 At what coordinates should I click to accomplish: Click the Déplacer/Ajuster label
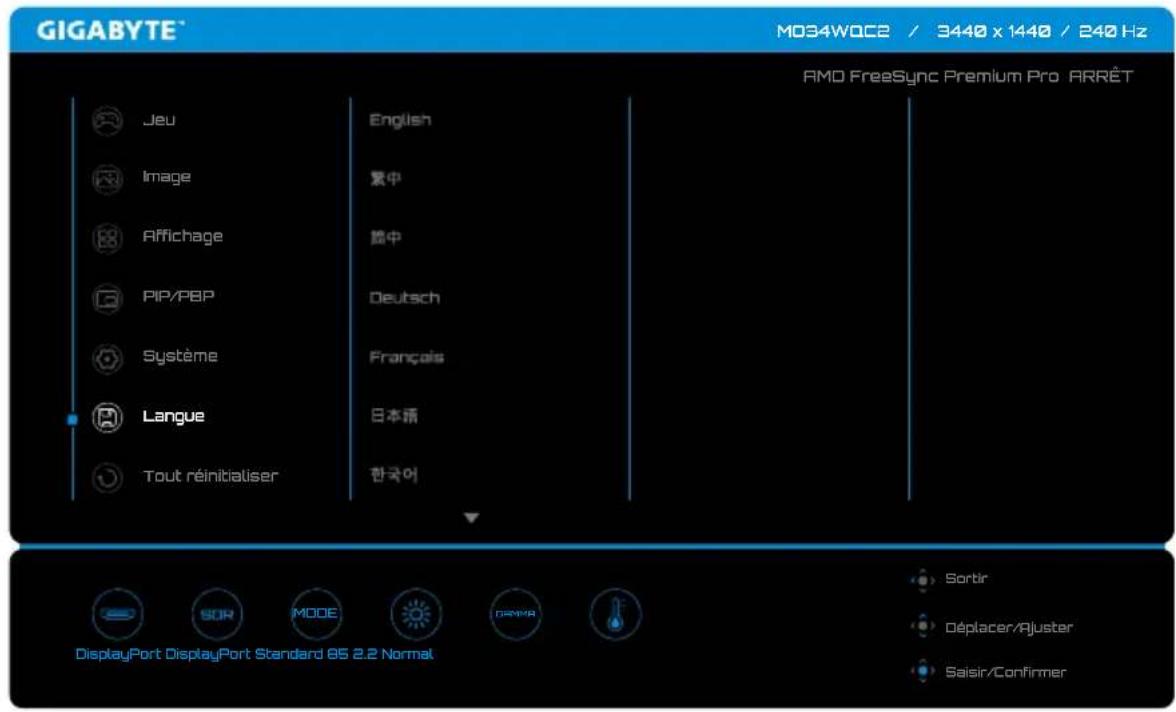coord(1009,627)
